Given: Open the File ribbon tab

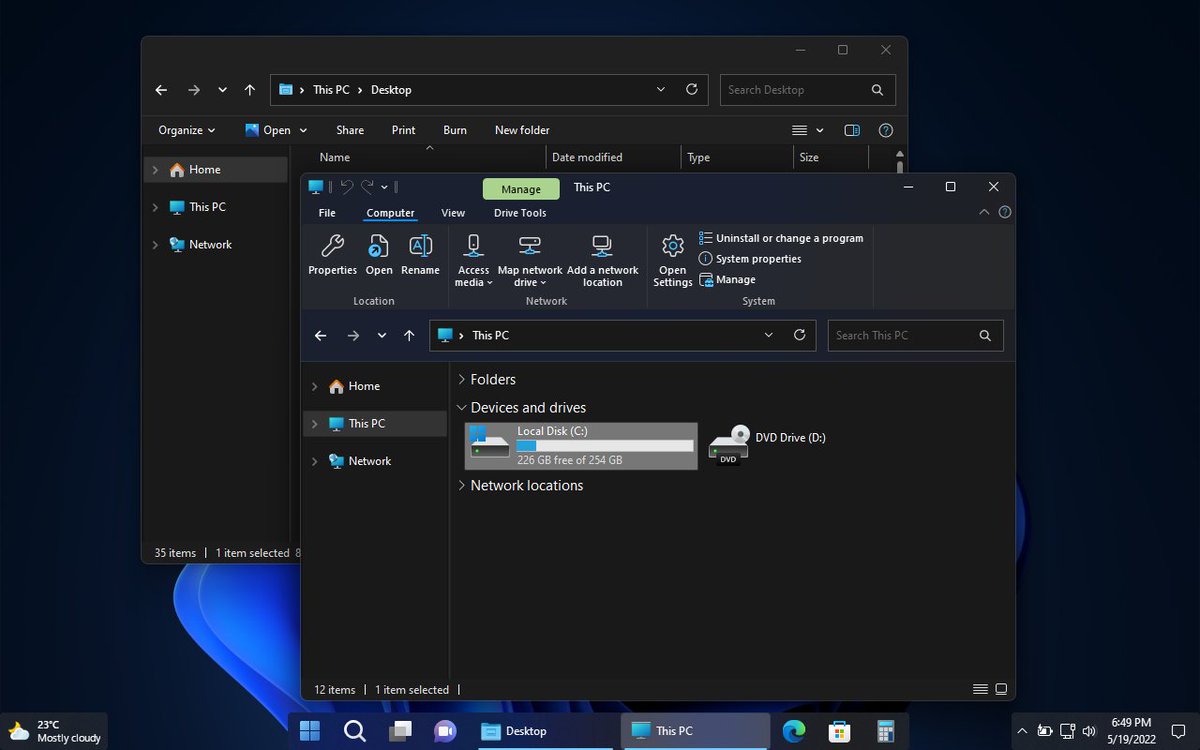Looking at the screenshot, I should (x=327, y=213).
